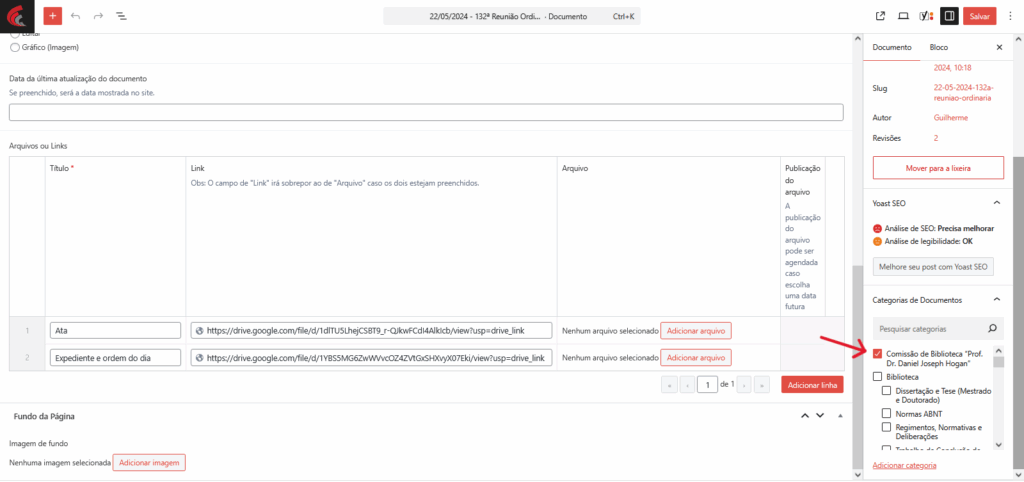Select the Gráfico (Imagem) radio option
This screenshot has width=1024, height=482.
[14, 47]
